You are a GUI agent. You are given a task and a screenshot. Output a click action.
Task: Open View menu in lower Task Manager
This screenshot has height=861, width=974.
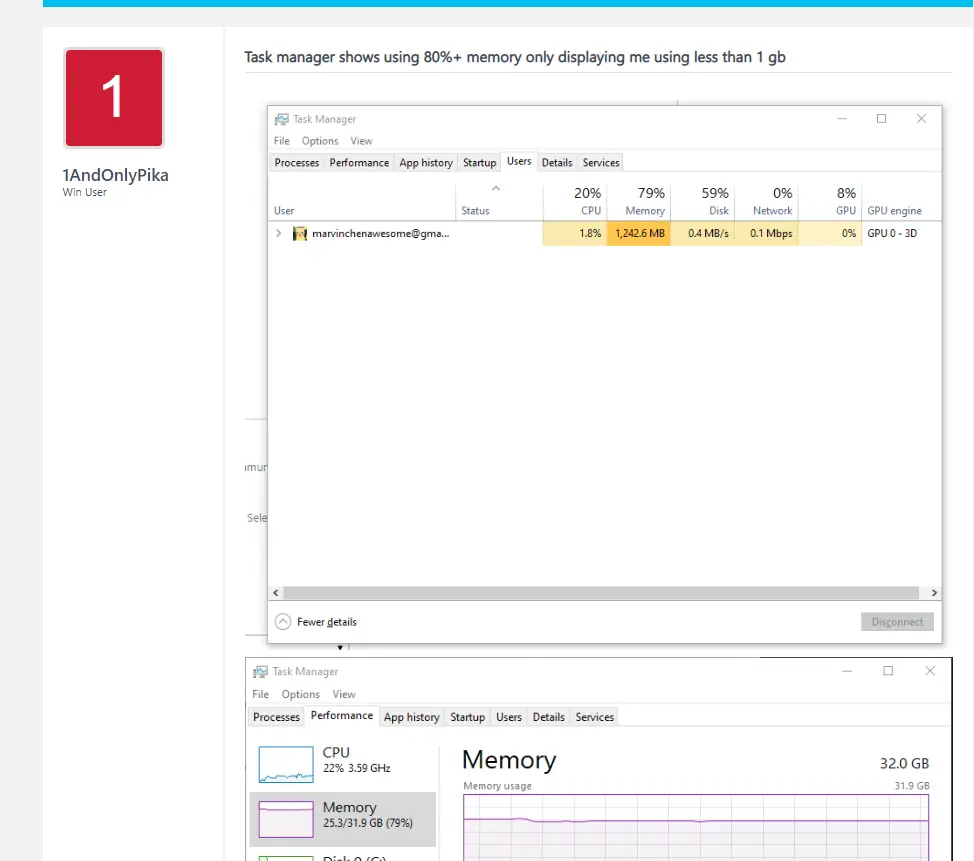click(x=344, y=695)
